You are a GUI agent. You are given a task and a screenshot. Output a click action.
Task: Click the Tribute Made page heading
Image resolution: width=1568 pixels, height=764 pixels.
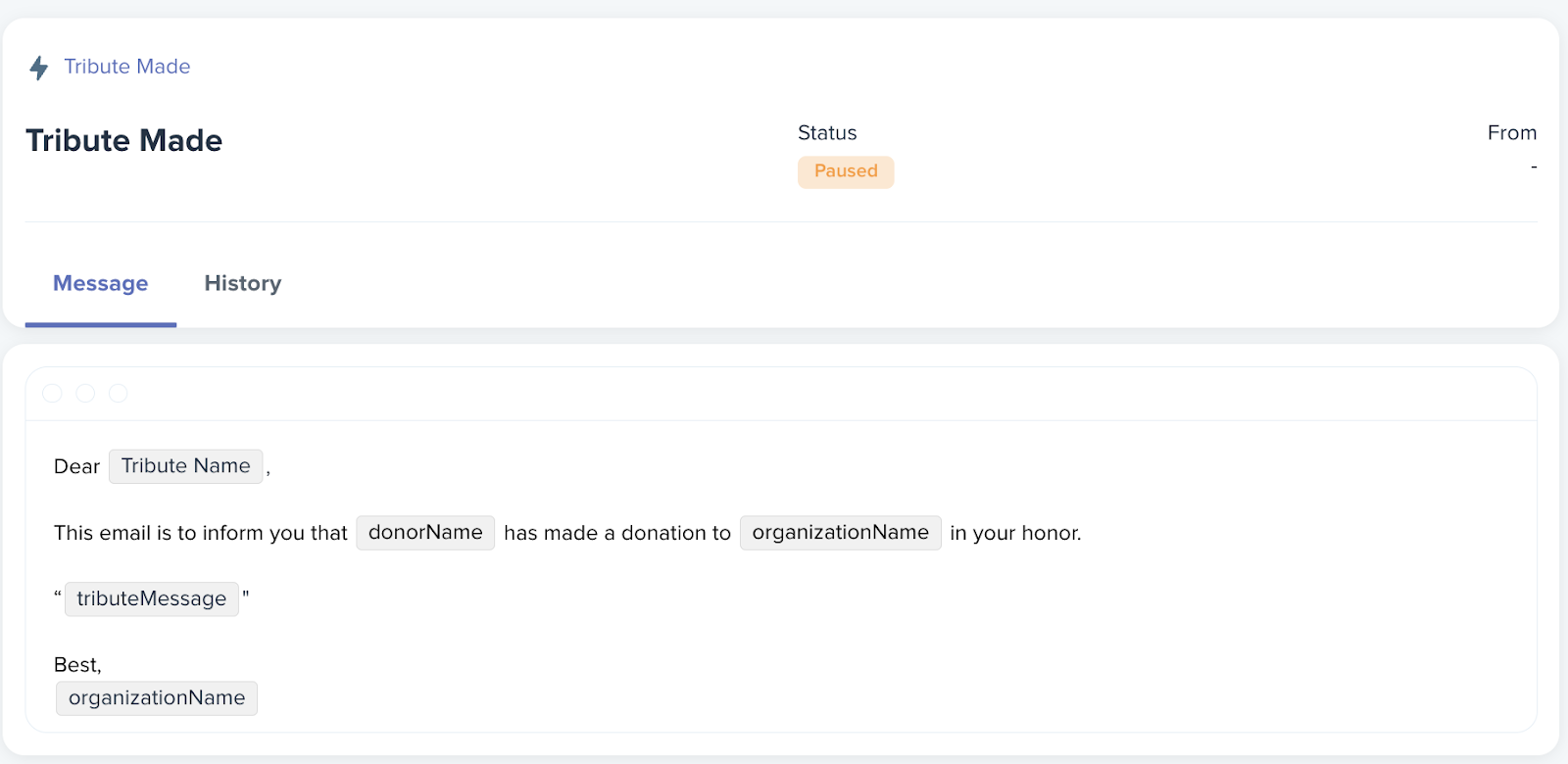tap(124, 140)
